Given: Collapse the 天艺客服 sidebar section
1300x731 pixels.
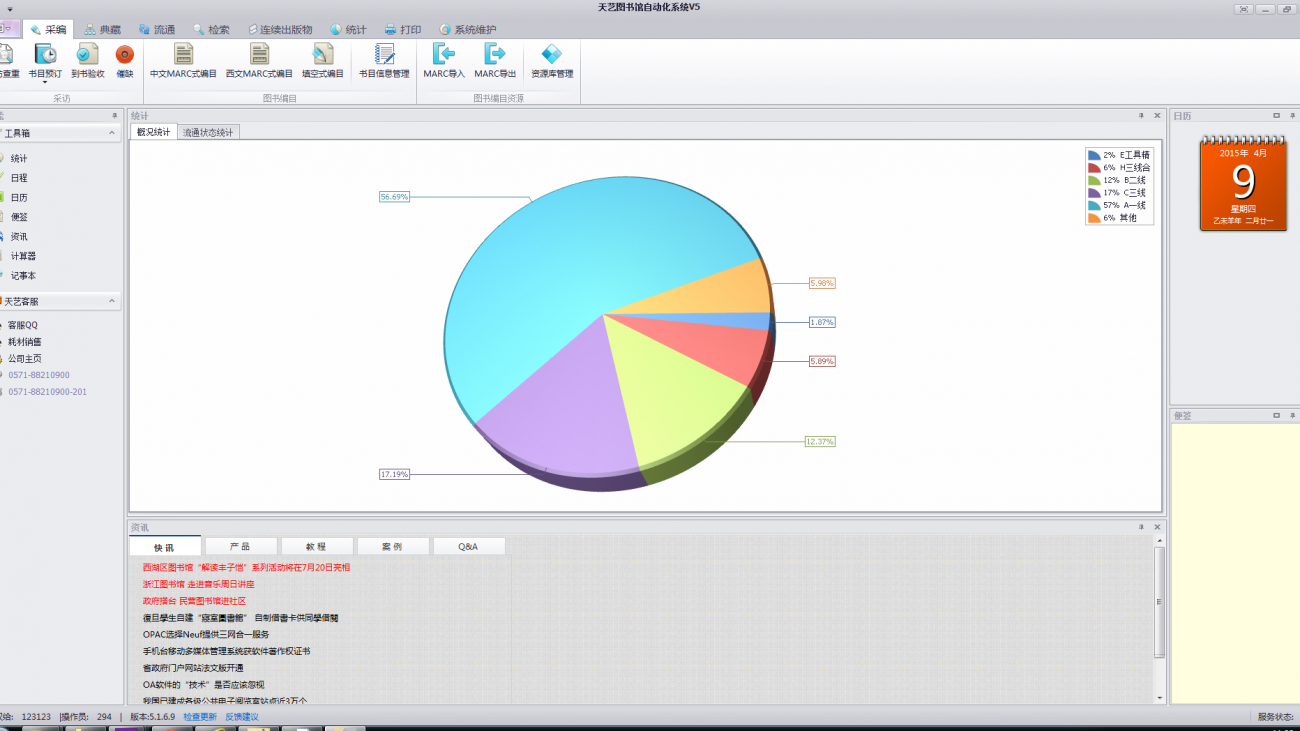Looking at the screenshot, I should point(112,301).
